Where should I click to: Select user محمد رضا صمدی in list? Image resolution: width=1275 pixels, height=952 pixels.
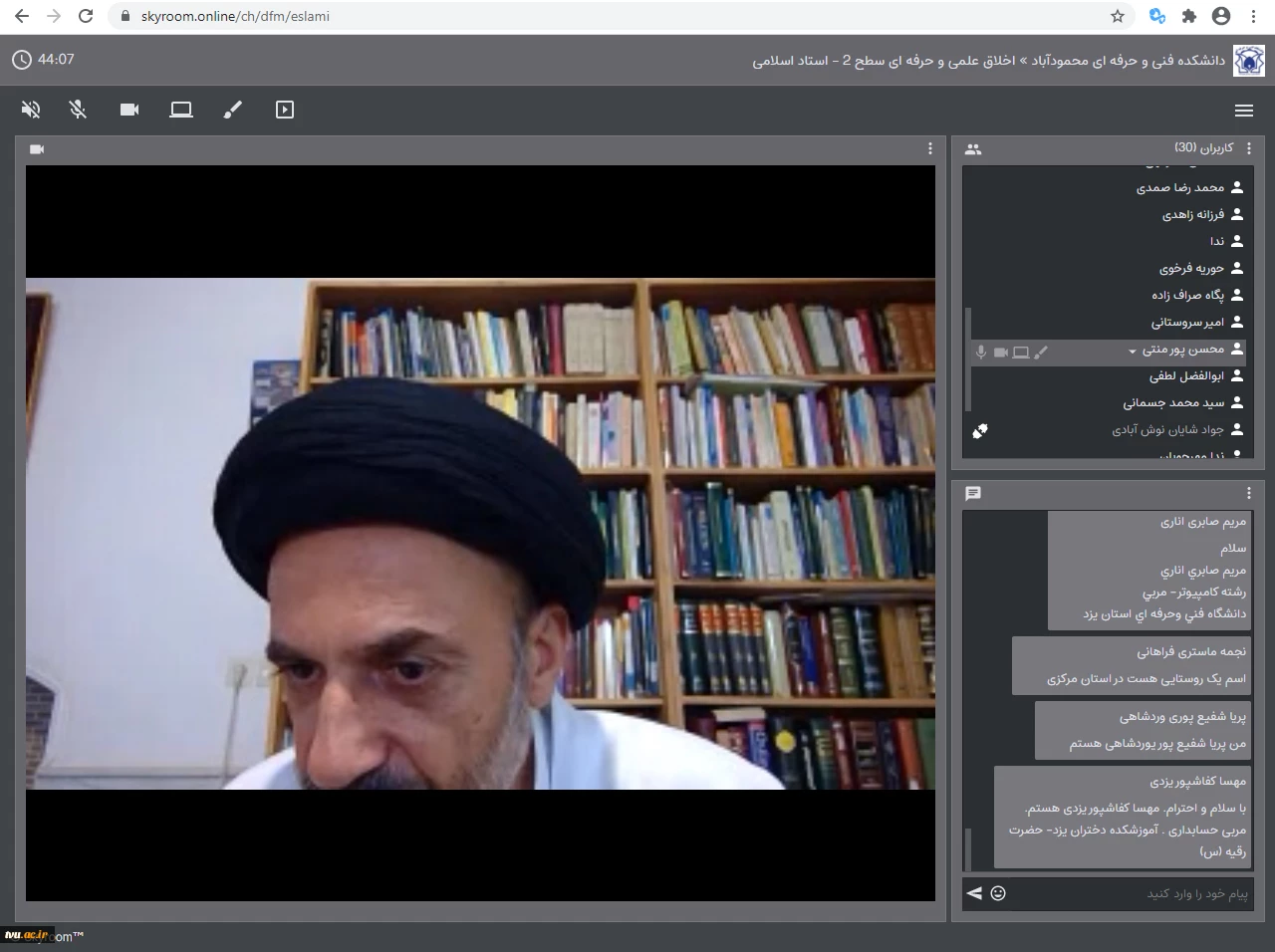(1180, 187)
